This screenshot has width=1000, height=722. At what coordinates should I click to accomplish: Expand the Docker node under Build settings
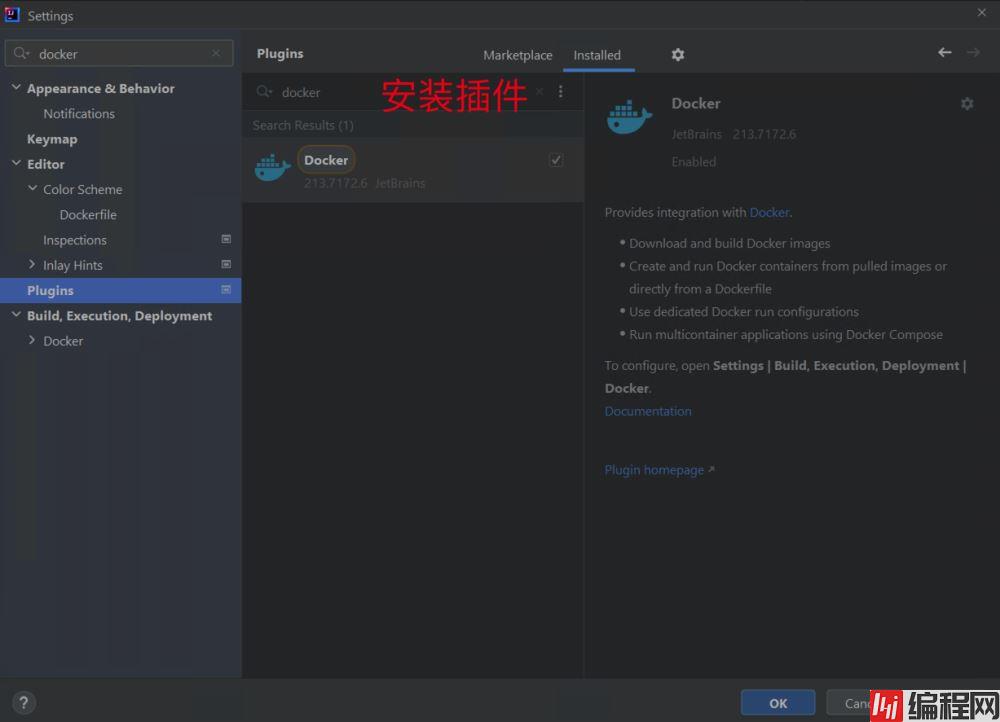point(32,341)
